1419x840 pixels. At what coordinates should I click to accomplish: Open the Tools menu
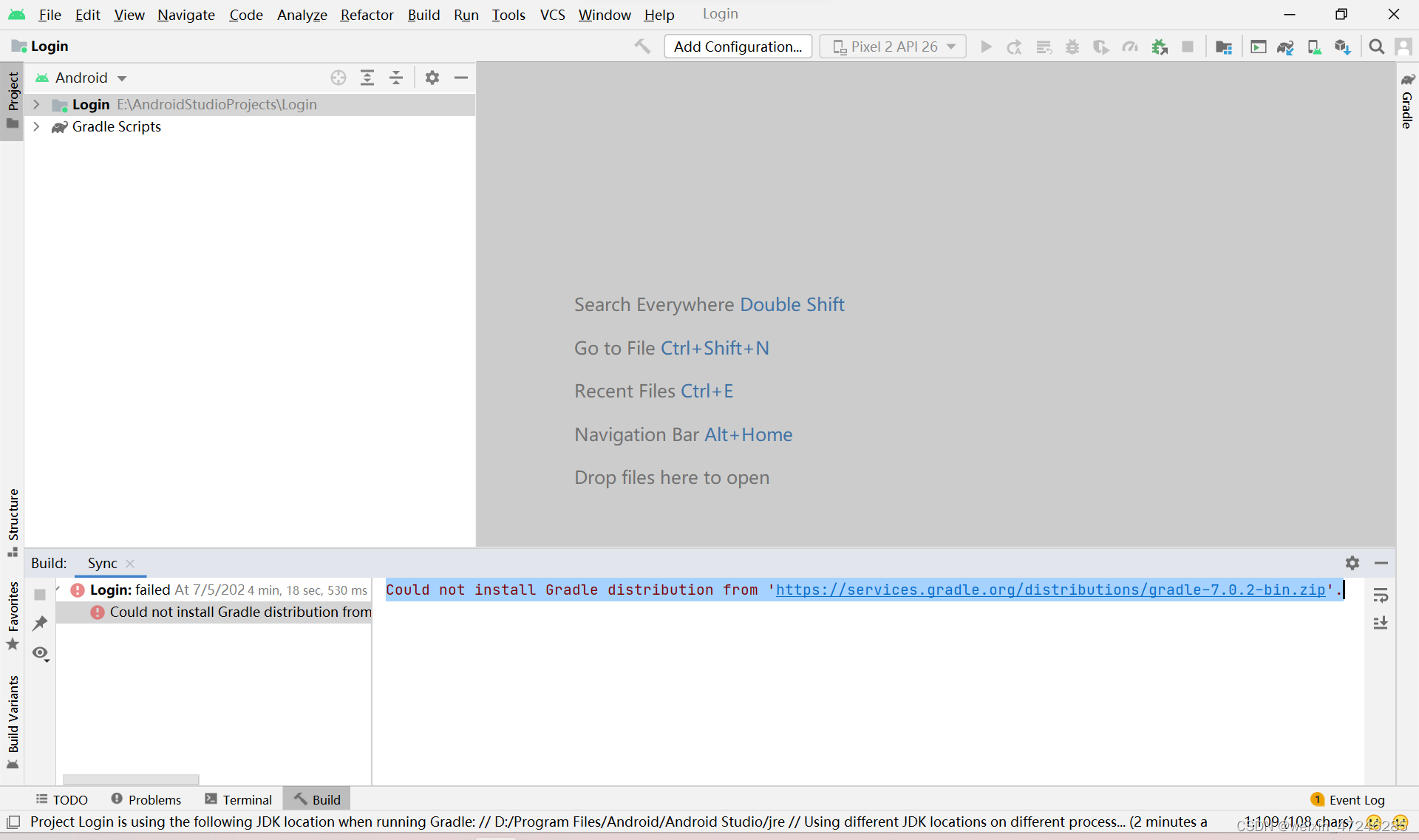click(508, 15)
